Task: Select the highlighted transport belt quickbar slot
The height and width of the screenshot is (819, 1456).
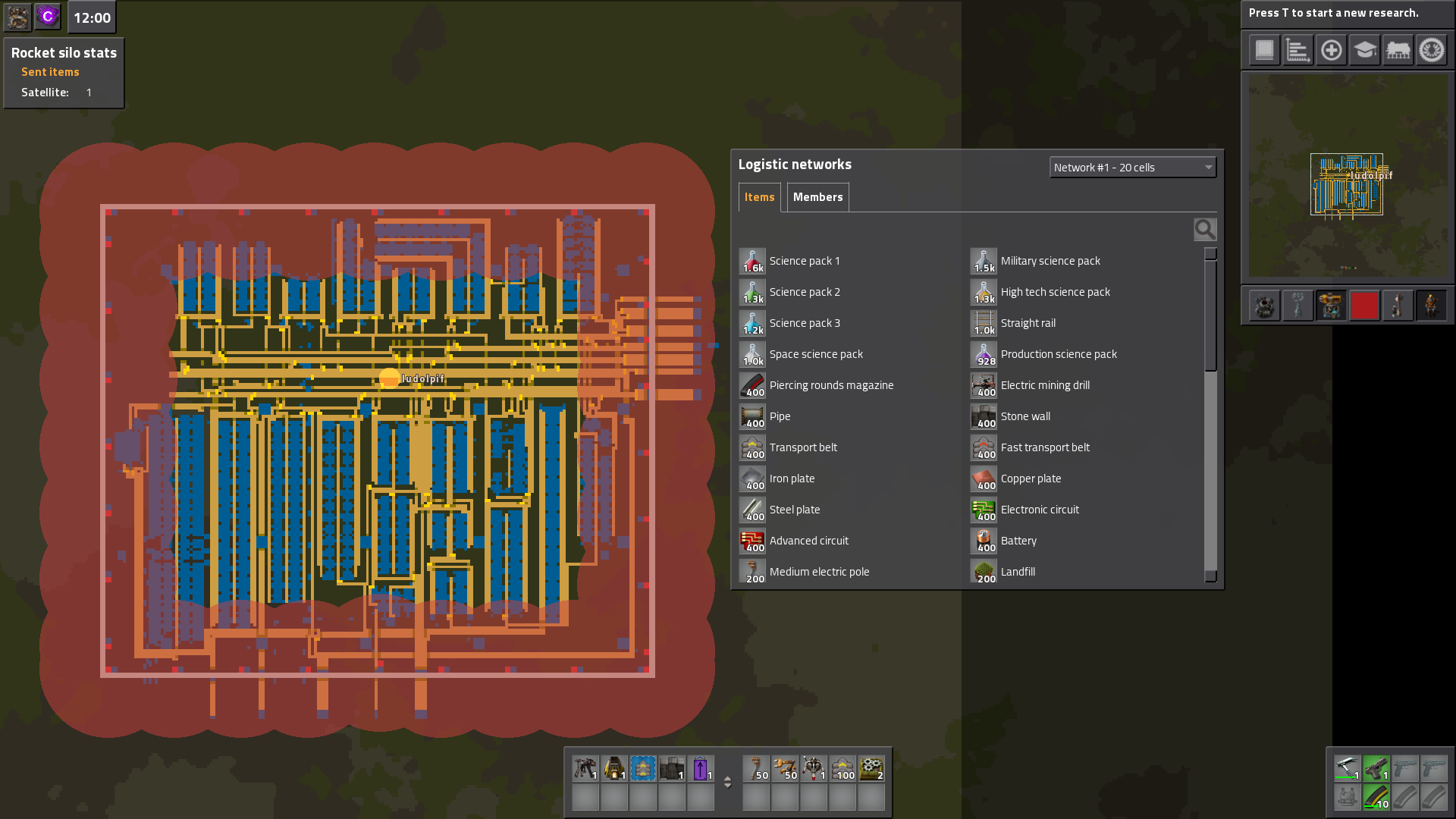Action: [642, 768]
